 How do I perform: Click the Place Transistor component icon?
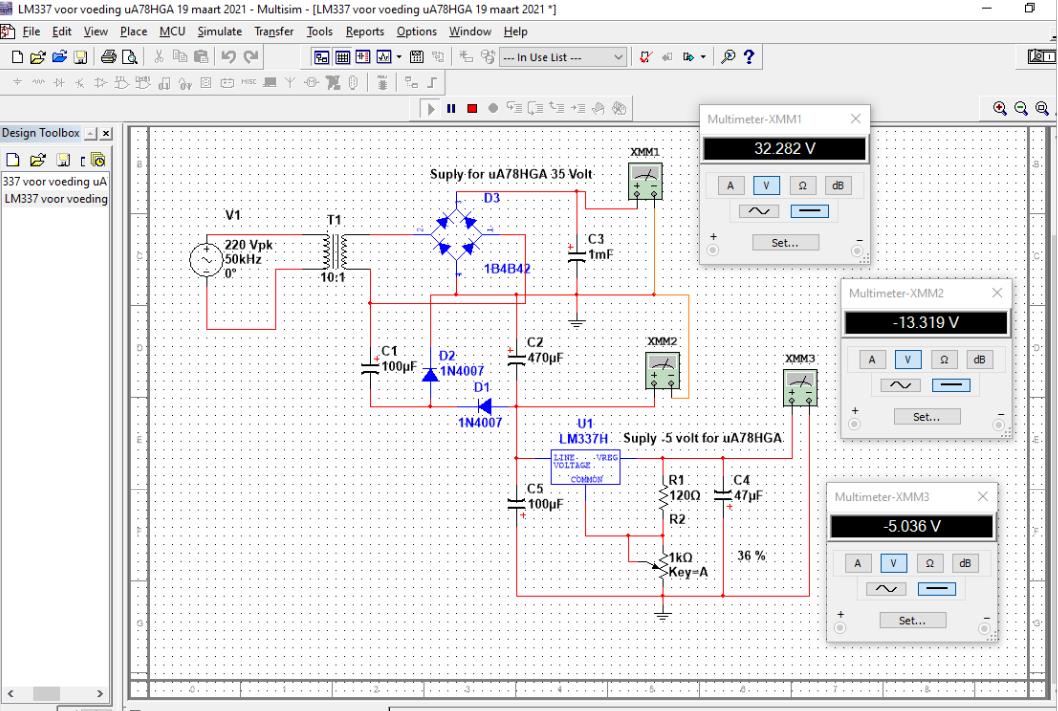click(80, 83)
